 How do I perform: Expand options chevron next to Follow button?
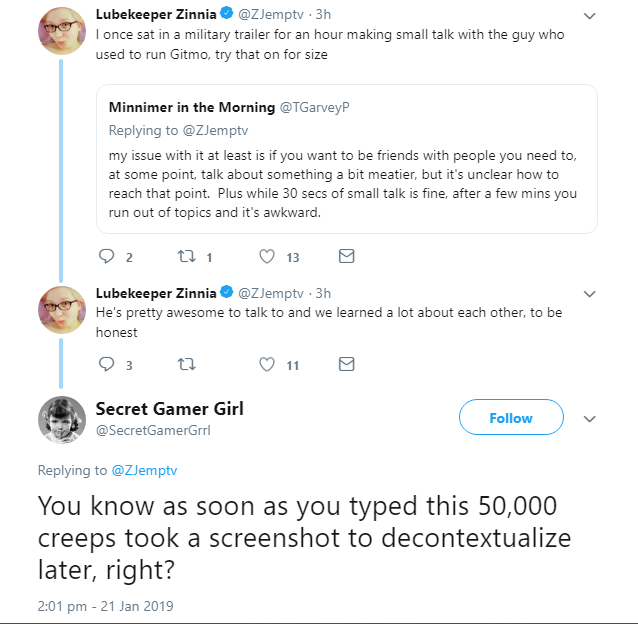point(590,419)
